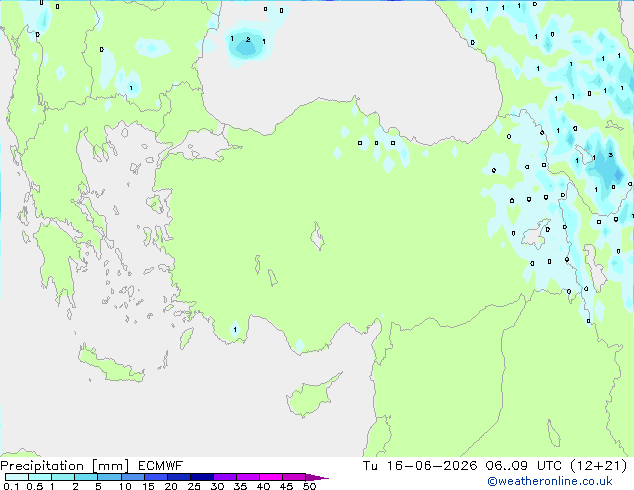Open the weatheronline.co.uk copyright link

[x=550, y=481]
